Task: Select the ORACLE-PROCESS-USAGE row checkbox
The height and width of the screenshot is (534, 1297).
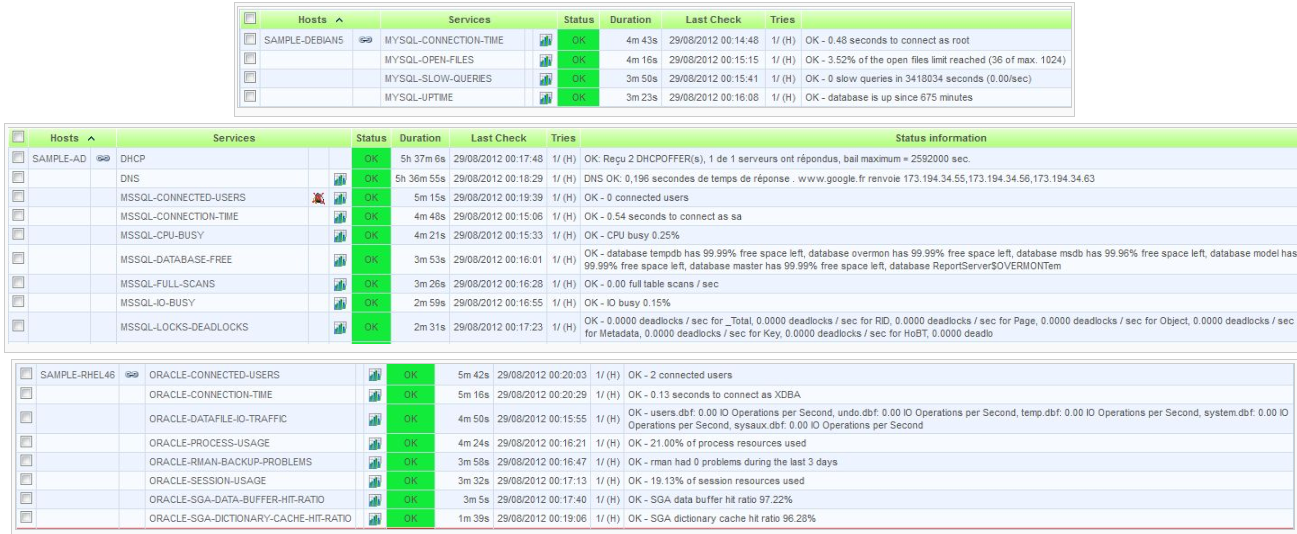Action: (x=26, y=443)
